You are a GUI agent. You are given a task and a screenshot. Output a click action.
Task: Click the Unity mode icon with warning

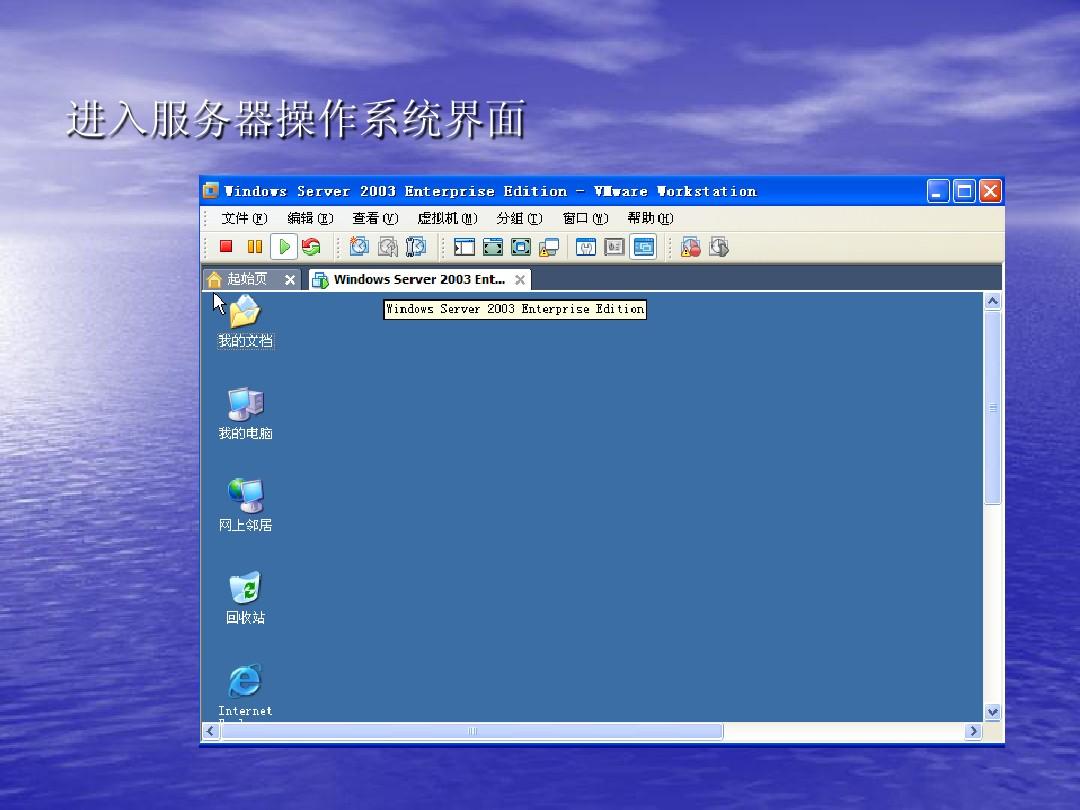point(549,247)
